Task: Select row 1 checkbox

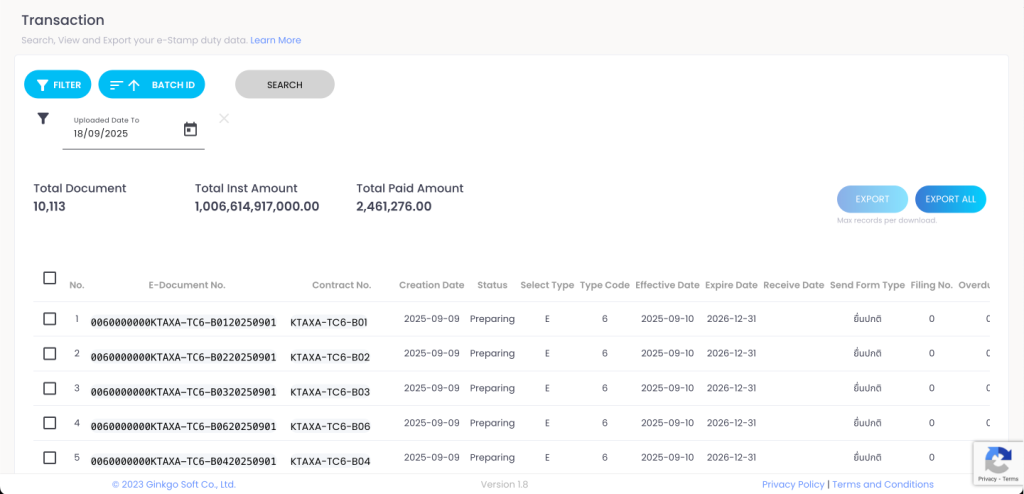Action: [x=50, y=319]
